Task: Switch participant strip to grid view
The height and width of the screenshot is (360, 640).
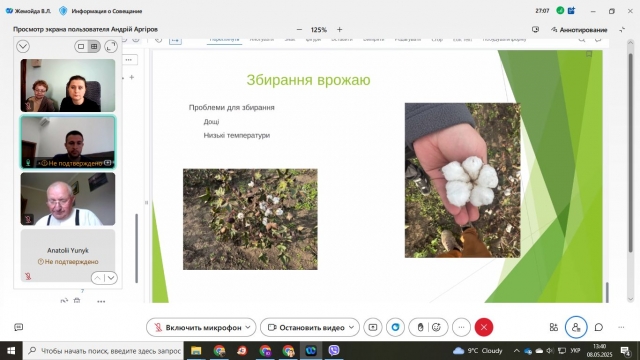Action: click(94, 47)
